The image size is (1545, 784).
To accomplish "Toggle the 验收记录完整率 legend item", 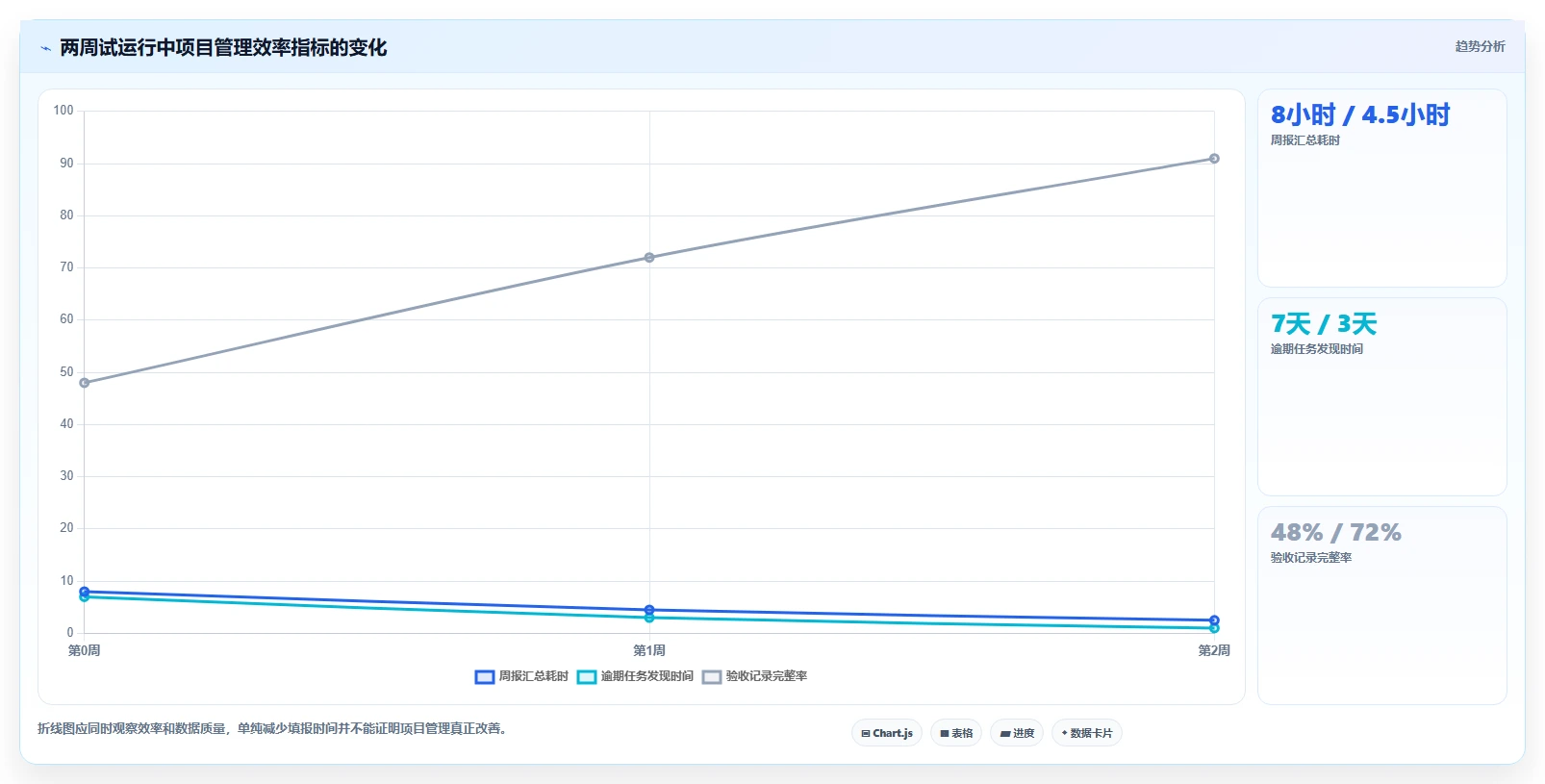I will [x=754, y=676].
